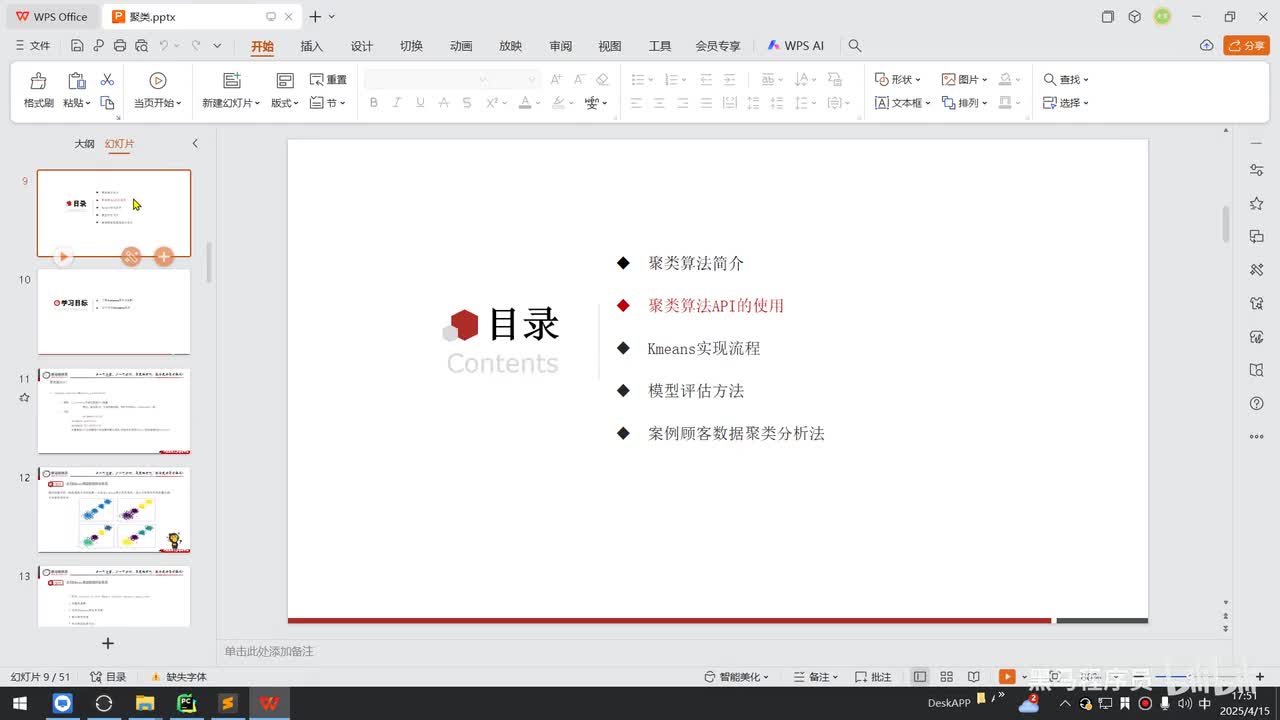The width and height of the screenshot is (1280, 720).
Task: Click the Share (分享) button
Action: (x=1246, y=46)
